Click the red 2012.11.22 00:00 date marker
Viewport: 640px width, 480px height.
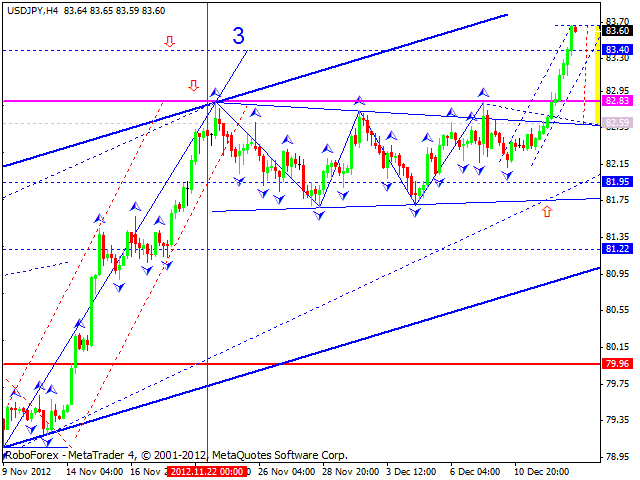tap(206, 470)
